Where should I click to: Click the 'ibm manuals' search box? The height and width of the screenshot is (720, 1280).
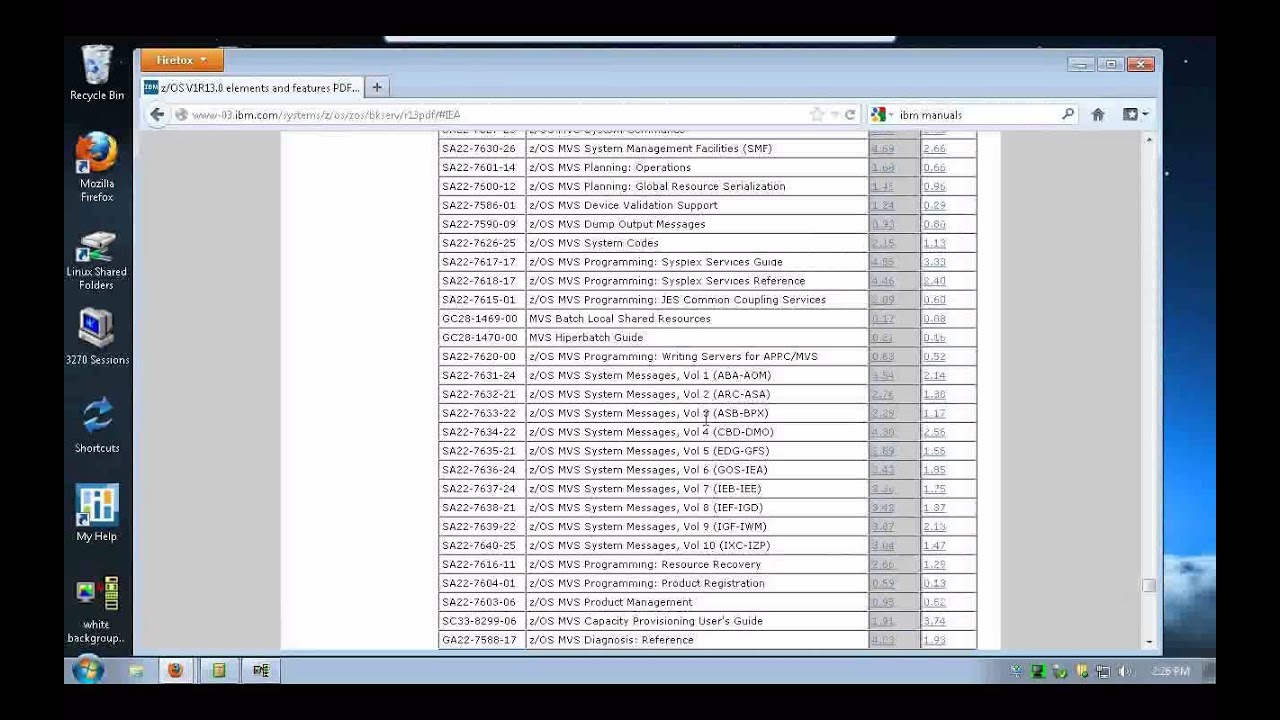tap(975, 115)
